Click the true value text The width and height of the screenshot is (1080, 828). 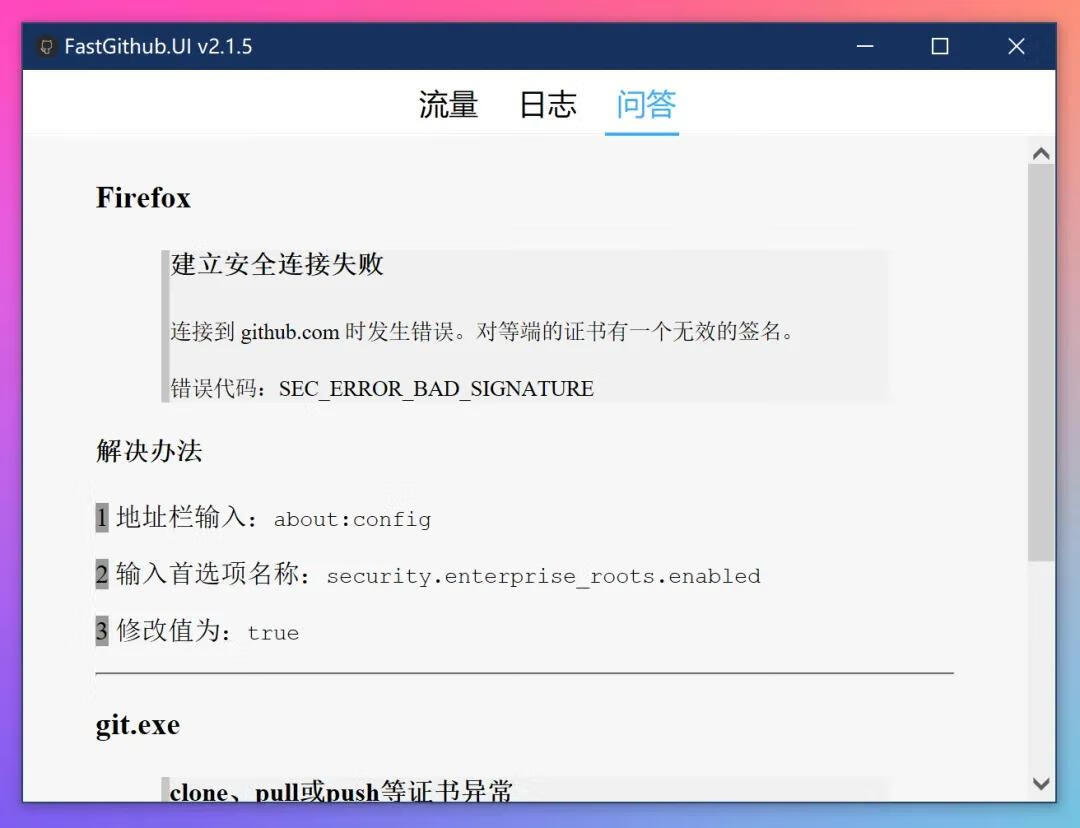[274, 632]
